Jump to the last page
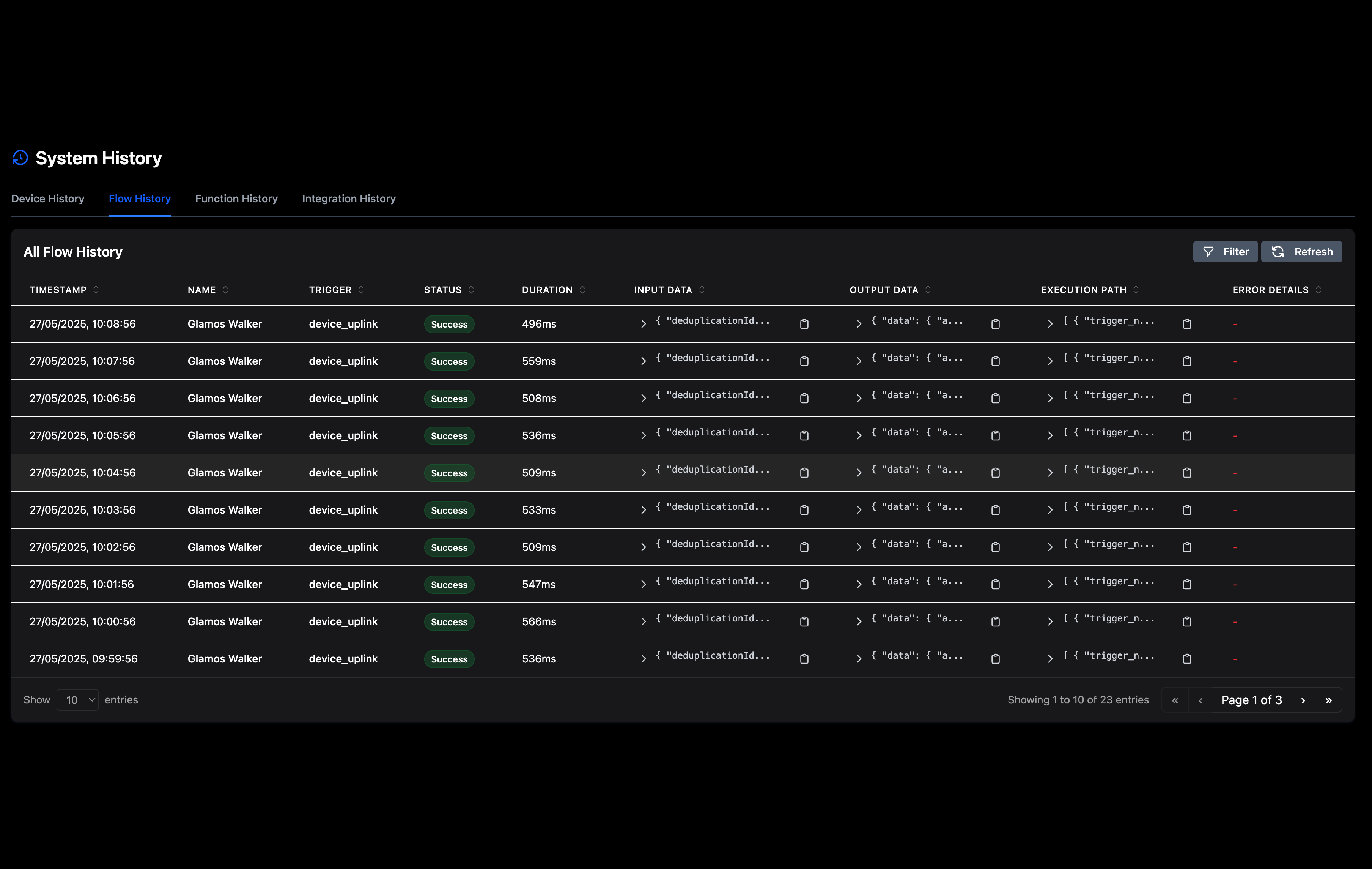The height and width of the screenshot is (869, 1372). [x=1329, y=700]
